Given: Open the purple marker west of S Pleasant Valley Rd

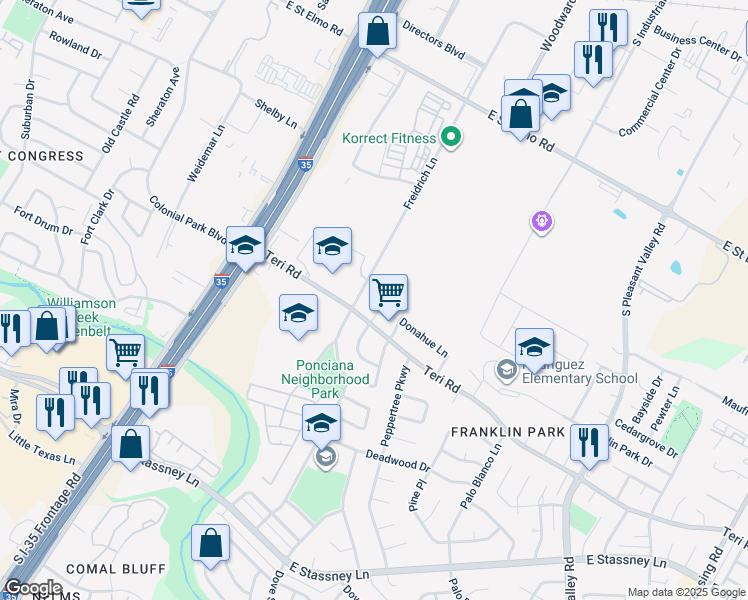Looking at the screenshot, I should [542, 221].
